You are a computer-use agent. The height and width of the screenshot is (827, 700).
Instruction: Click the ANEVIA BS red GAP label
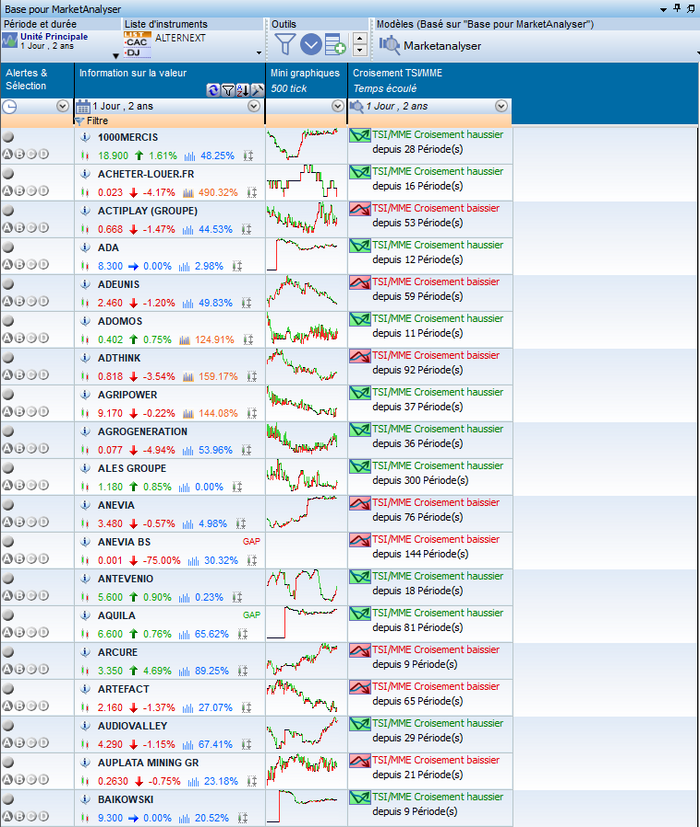(252, 542)
